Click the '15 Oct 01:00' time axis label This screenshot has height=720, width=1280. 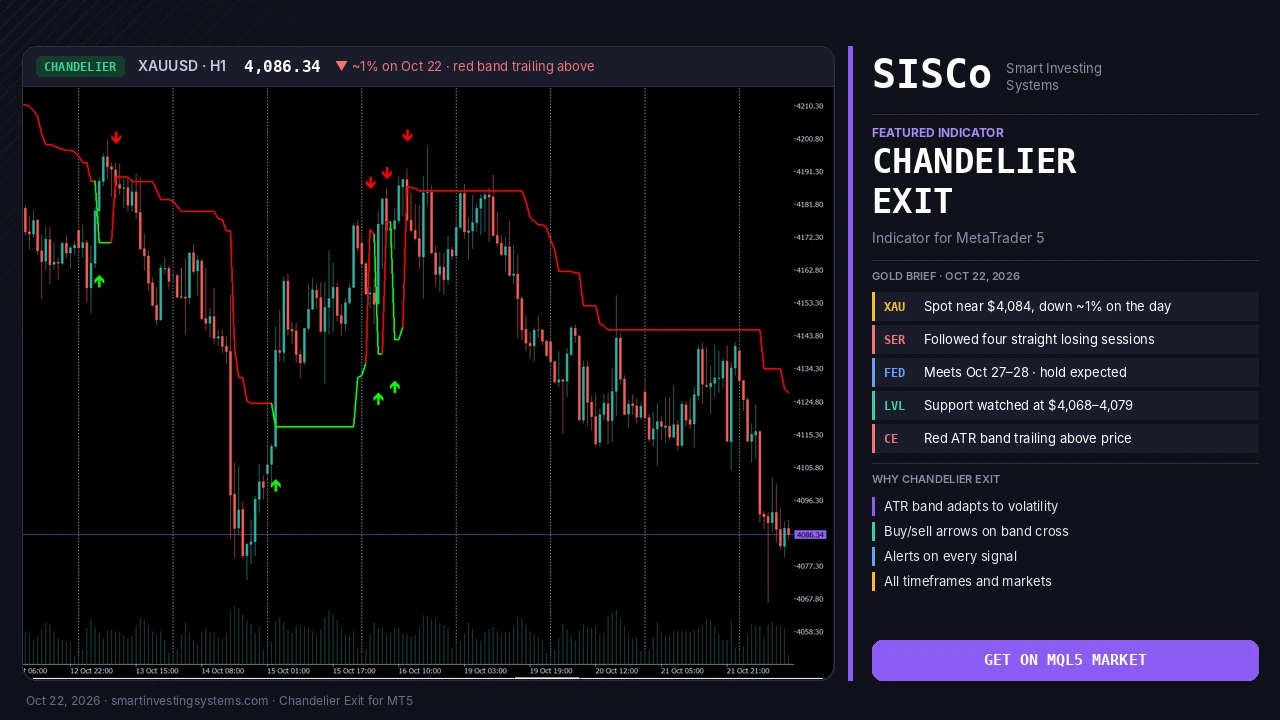click(288, 671)
